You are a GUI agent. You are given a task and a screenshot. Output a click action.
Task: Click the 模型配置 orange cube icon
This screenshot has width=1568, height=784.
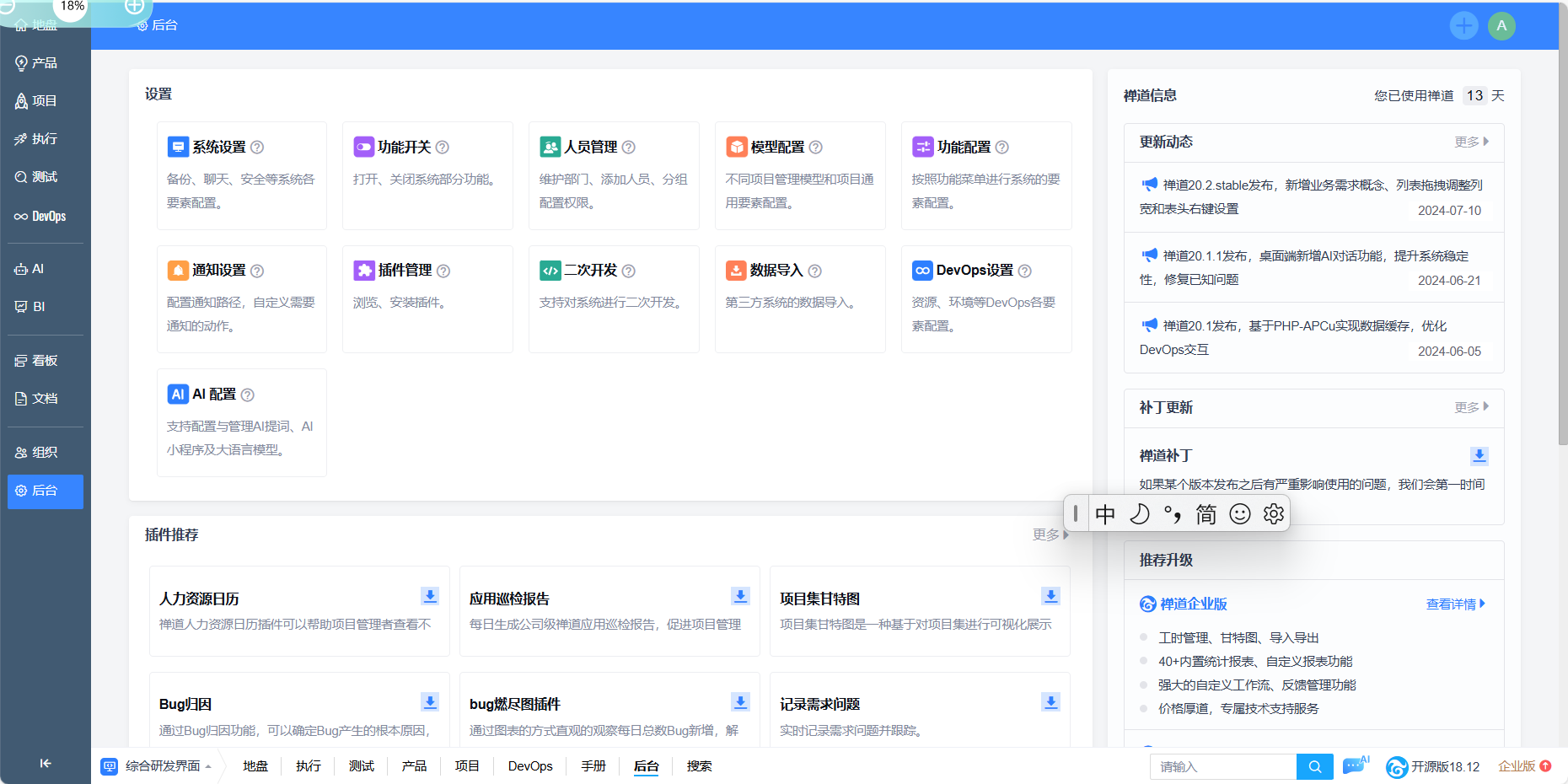click(x=737, y=147)
